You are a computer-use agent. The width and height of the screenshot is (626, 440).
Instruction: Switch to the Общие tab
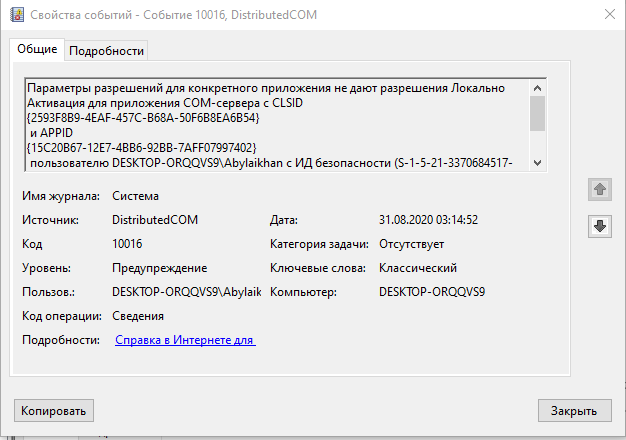pos(37,49)
